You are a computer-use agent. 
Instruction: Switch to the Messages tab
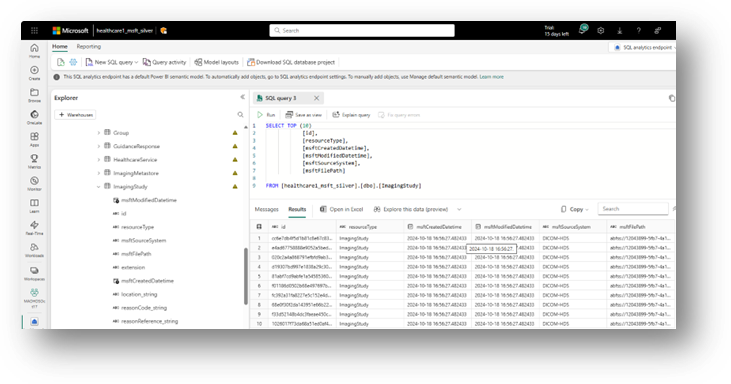tap(267, 209)
